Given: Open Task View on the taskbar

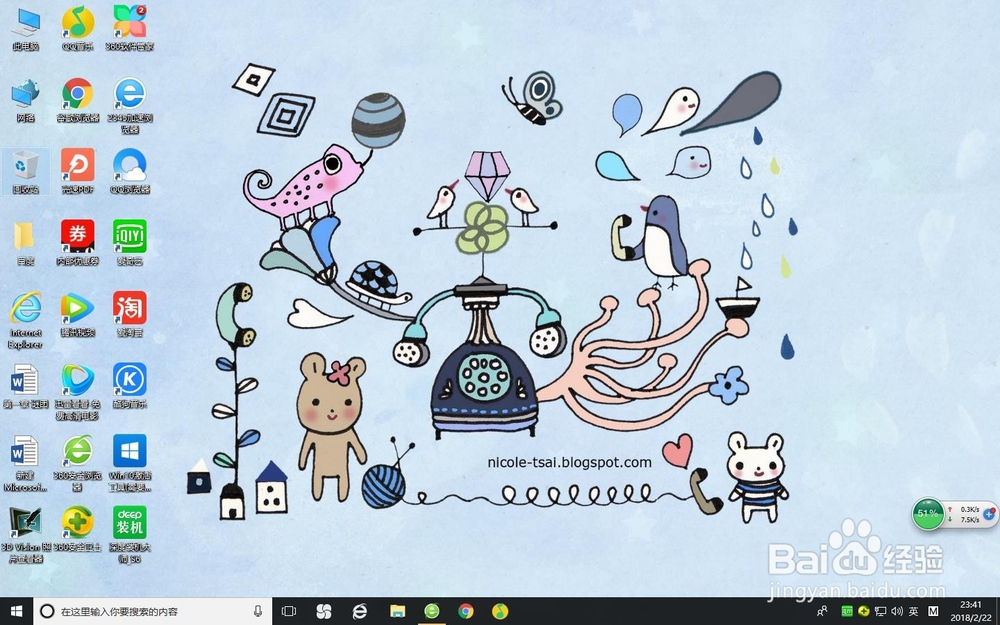Looking at the screenshot, I should [x=289, y=611].
